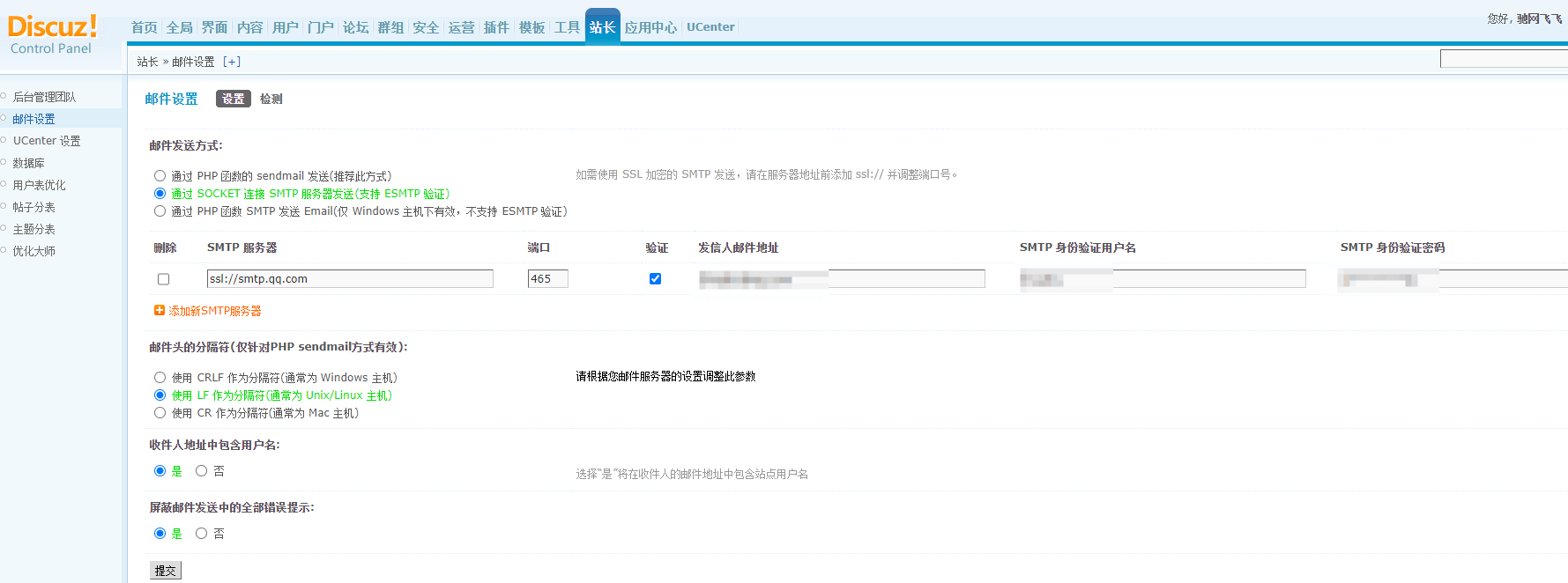Screen dimensions: 1568x583
Task: Select 否 for 收件人地址中包含用户名
Action: point(201,471)
